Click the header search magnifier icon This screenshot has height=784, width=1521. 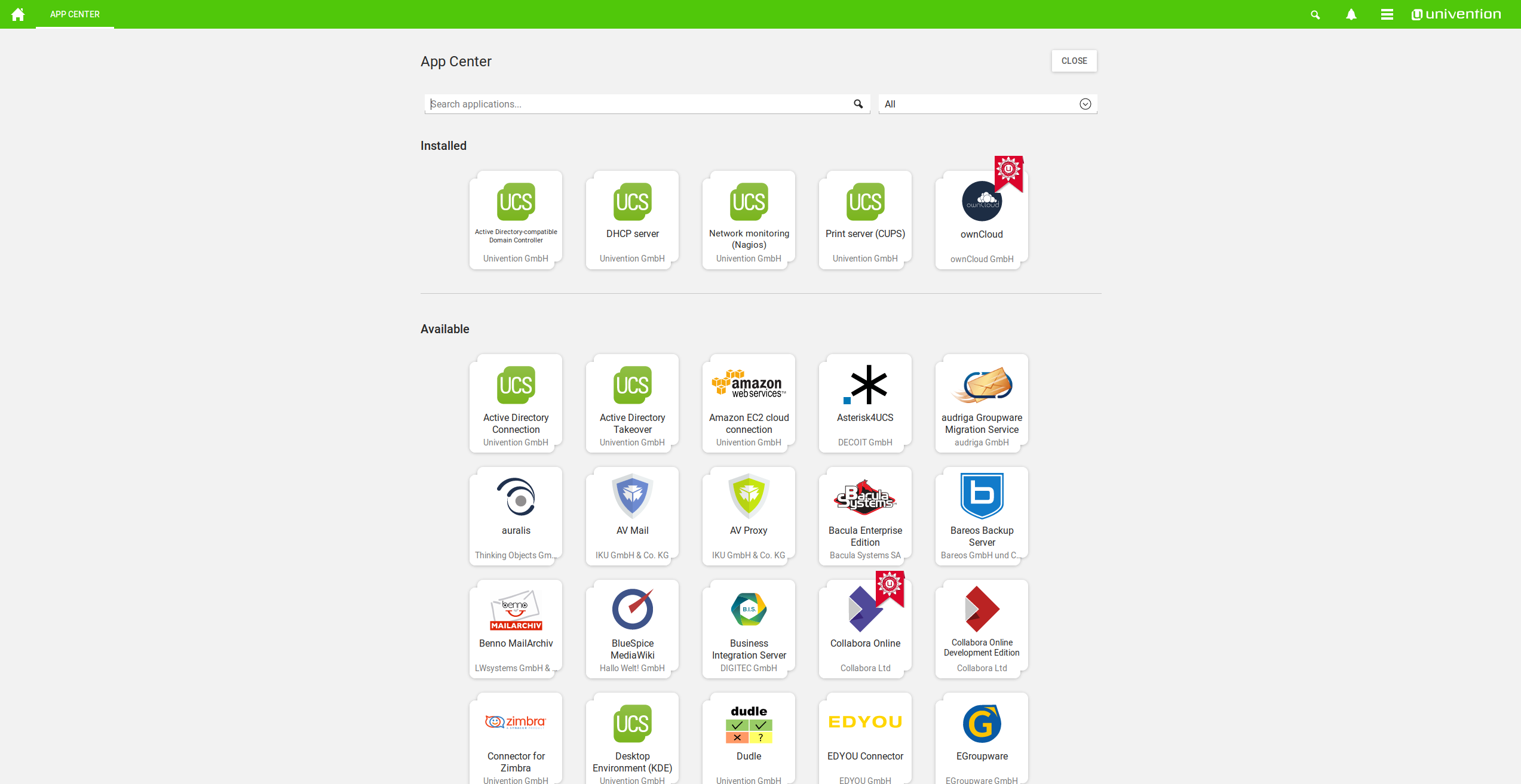tap(1315, 14)
